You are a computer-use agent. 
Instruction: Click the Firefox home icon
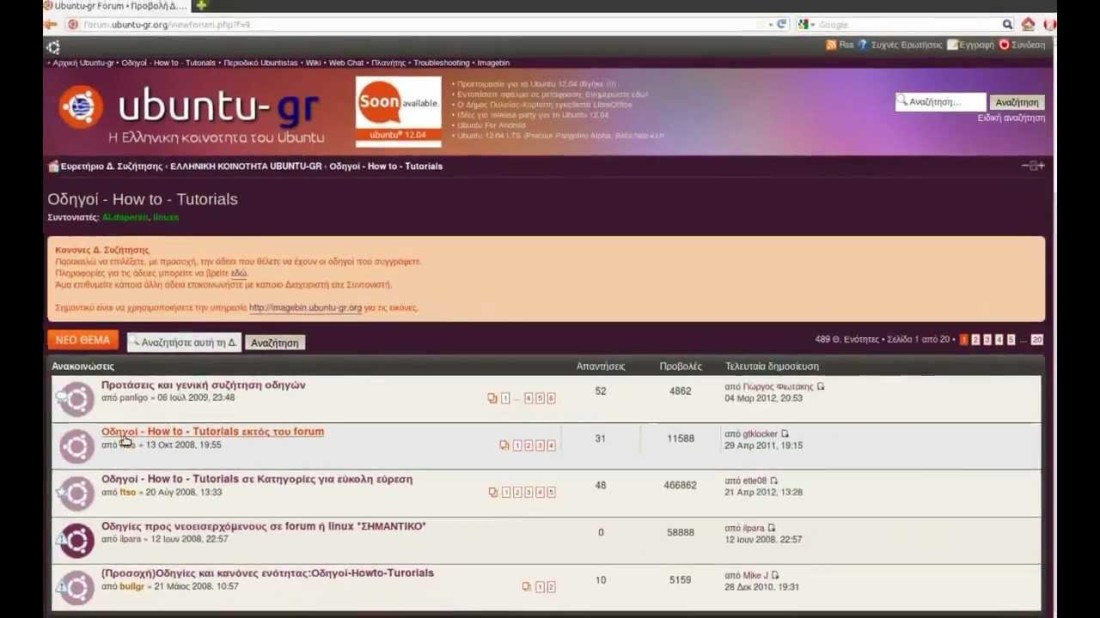click(1028, 24)
